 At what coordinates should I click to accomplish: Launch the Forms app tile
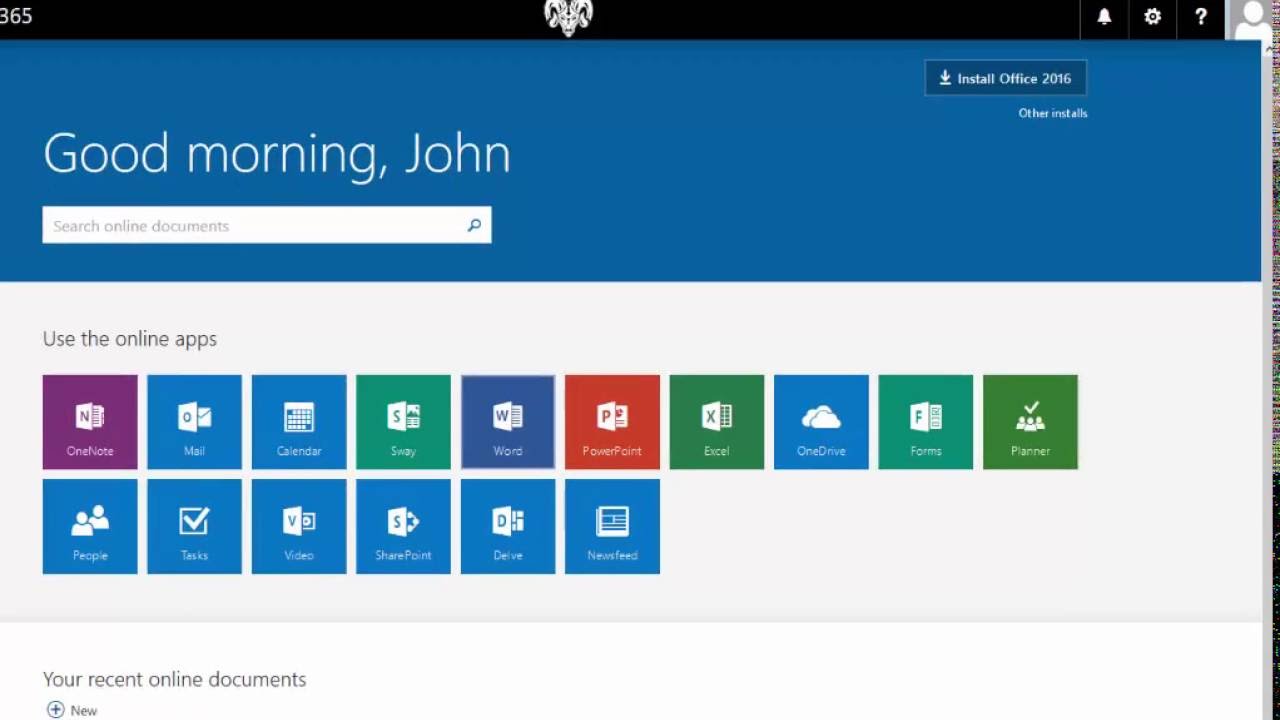pos(926,422)
